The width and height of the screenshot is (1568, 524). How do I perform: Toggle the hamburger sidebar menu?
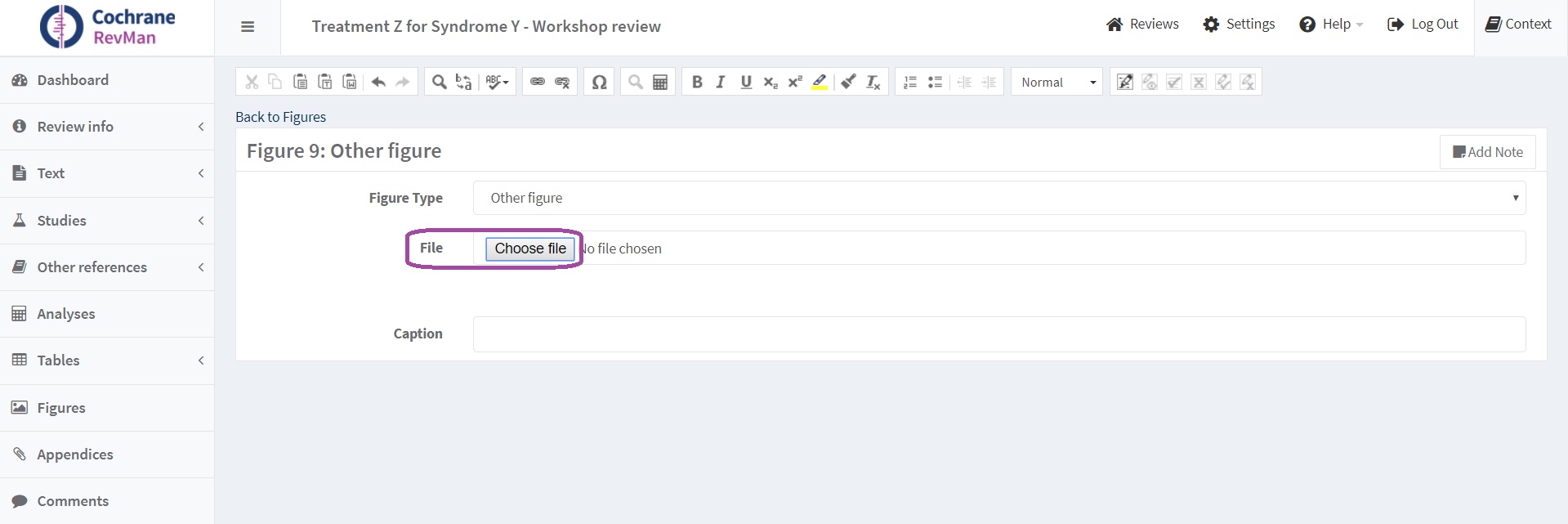pyautogui.click(x=248, y=27)
